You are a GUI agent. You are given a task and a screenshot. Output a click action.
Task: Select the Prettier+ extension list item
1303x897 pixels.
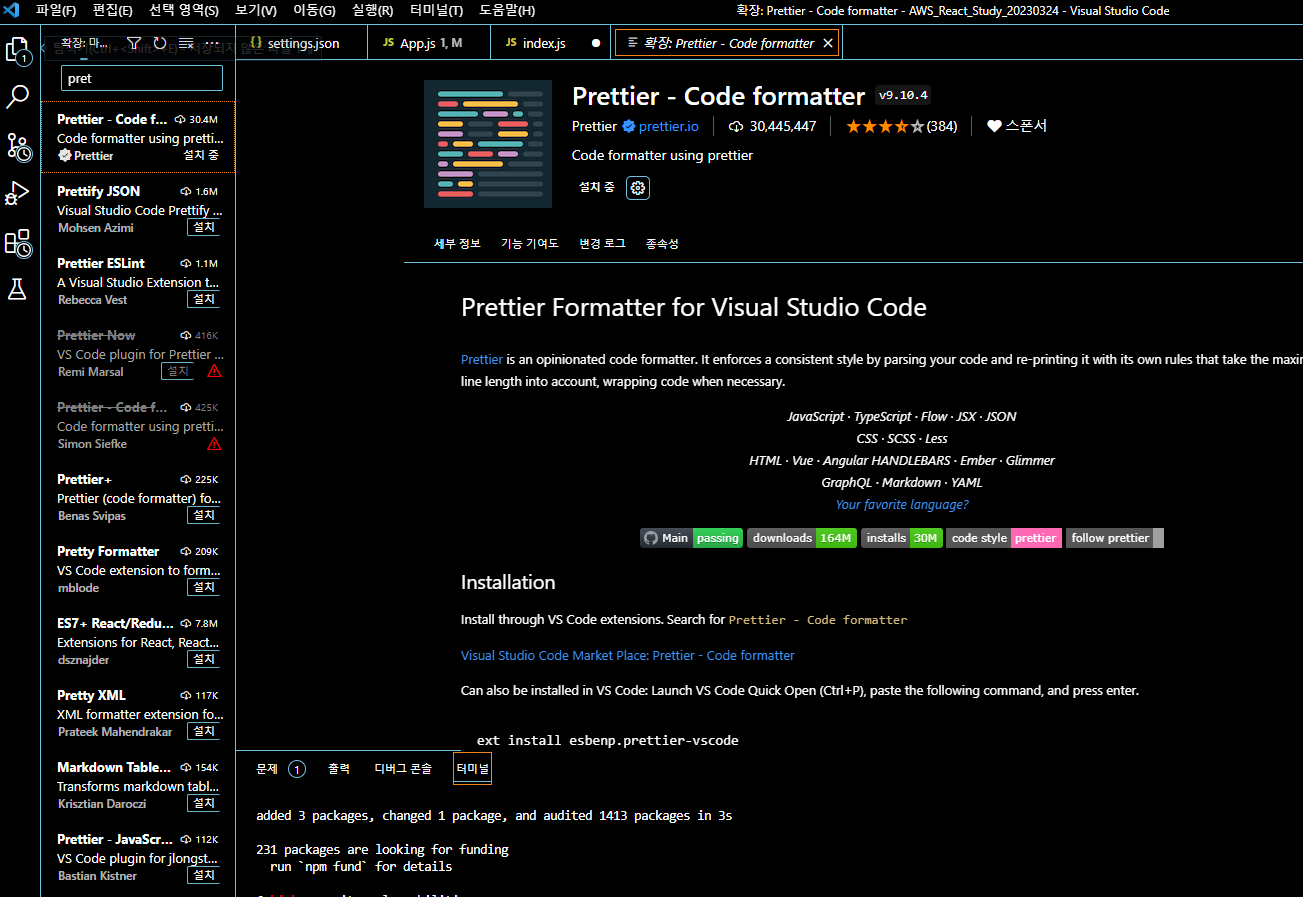tap(138, 497)
